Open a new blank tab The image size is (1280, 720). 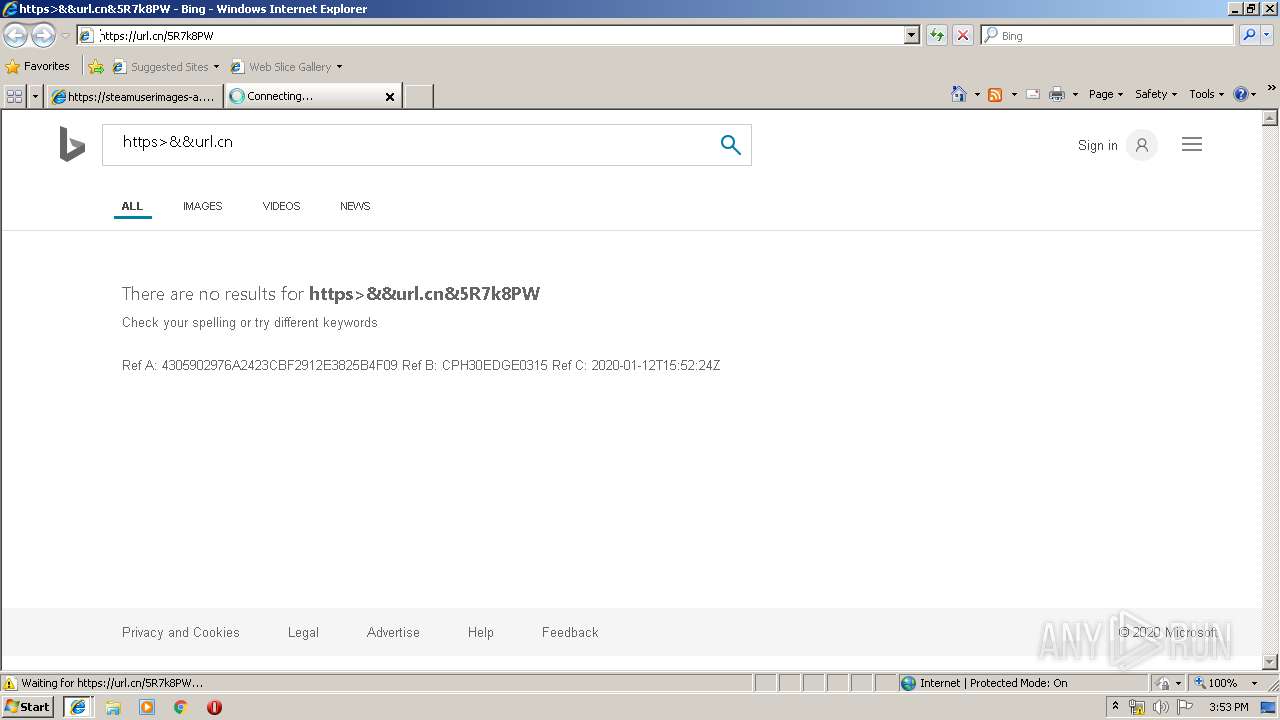tap(418, 96)
